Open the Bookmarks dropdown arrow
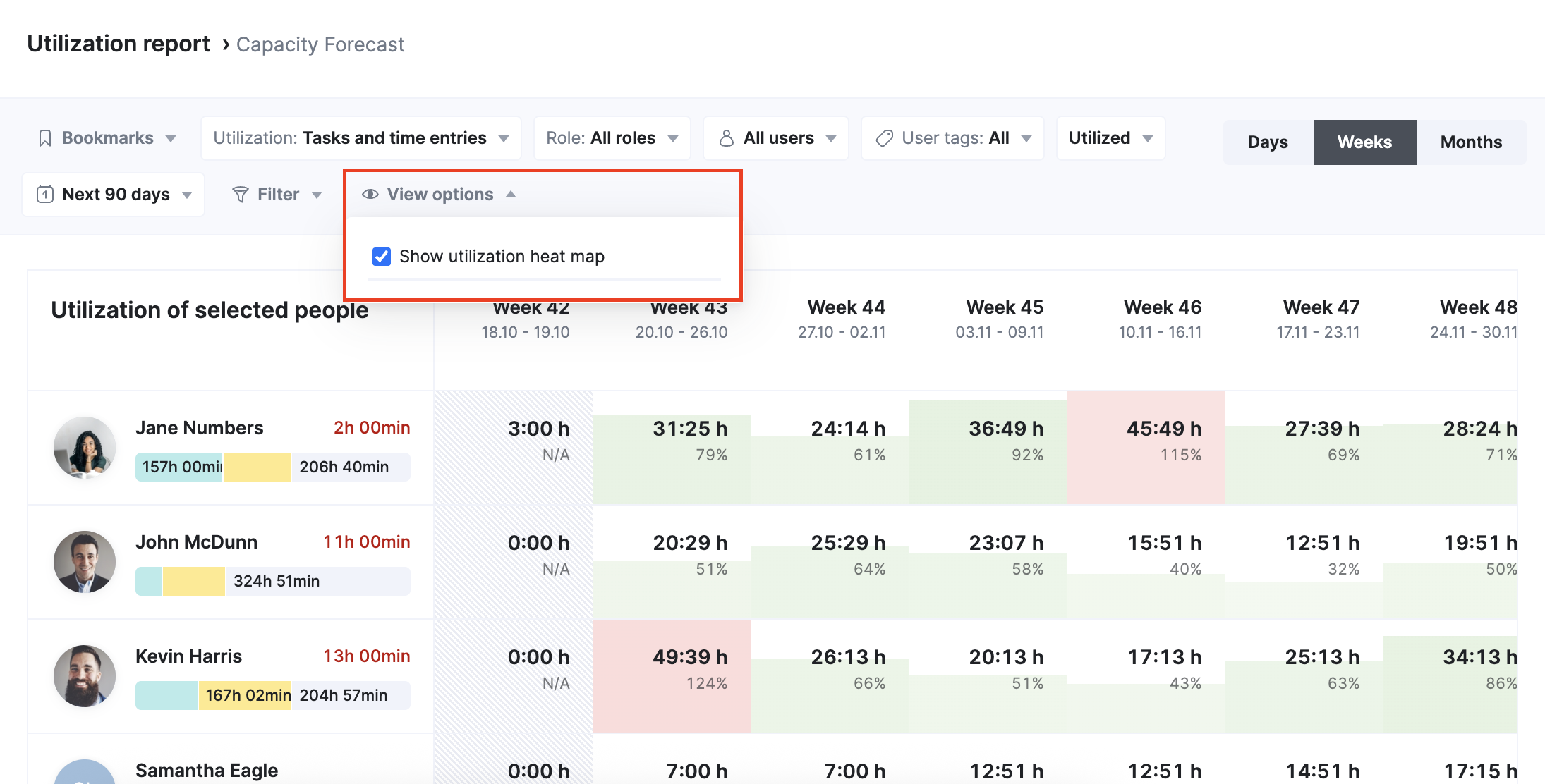 click(x=171, y=139)
